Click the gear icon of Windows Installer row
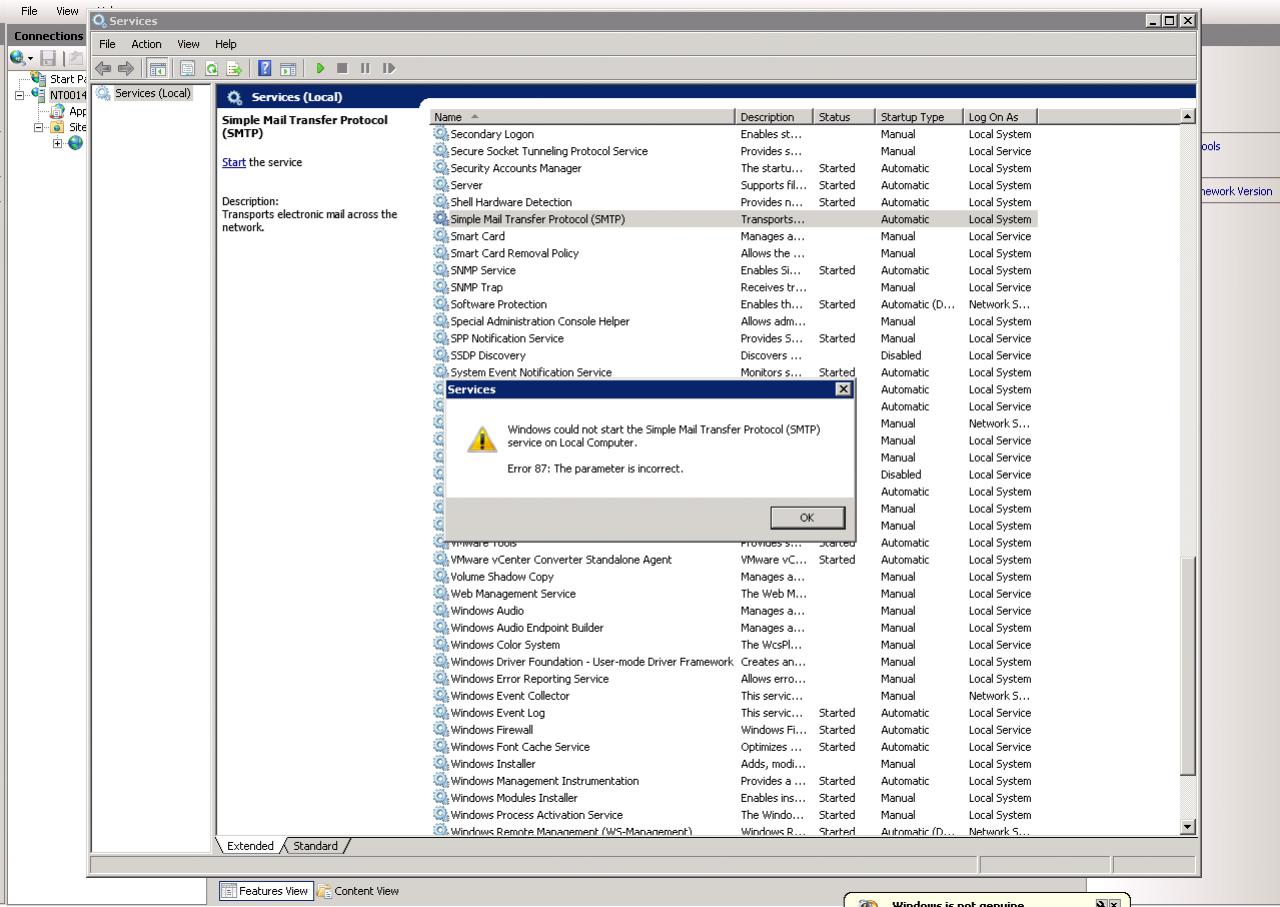 [441, 764]
